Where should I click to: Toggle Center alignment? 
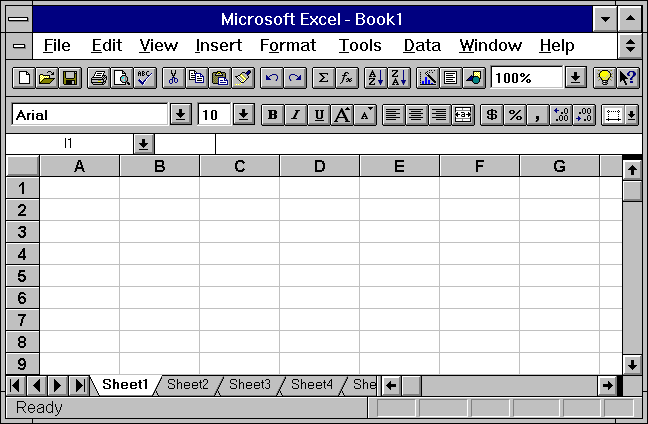tap(417, 115)
